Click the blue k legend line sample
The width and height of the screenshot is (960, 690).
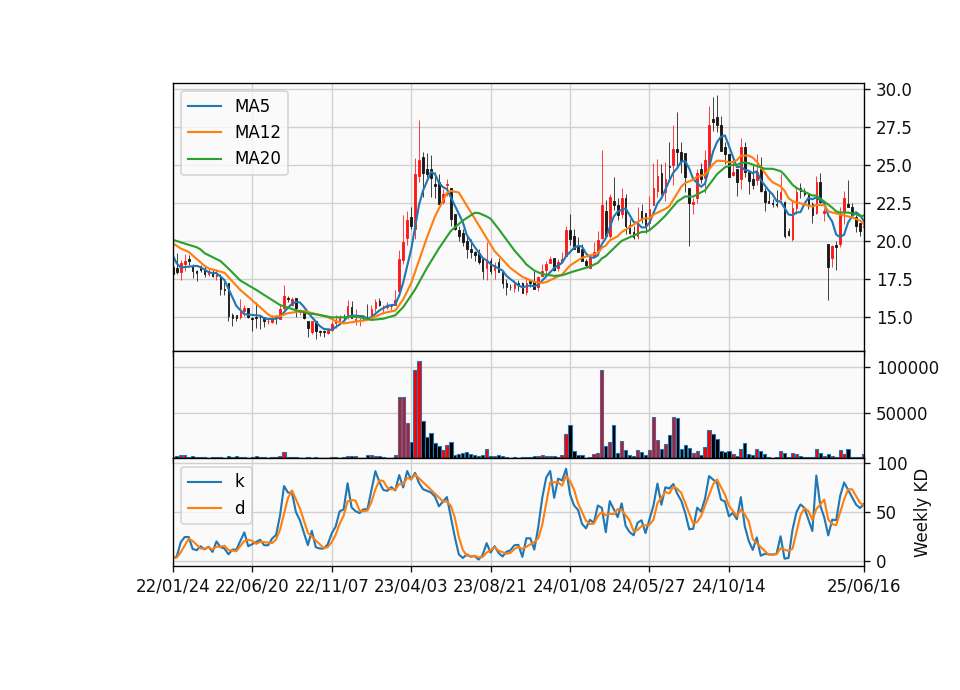[x=204, y=482]
